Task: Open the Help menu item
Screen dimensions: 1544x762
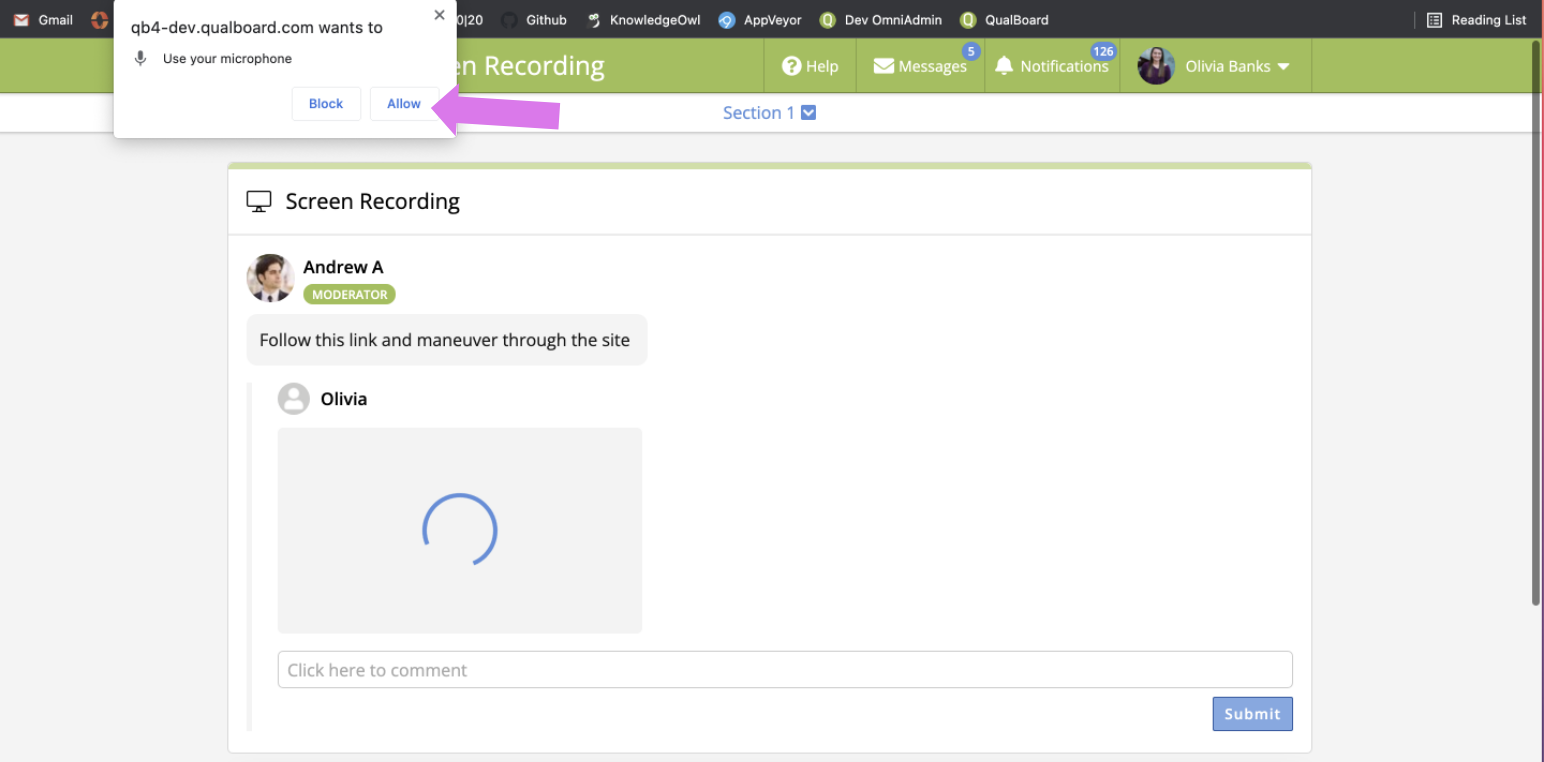Action: click(x=810, y=66)
